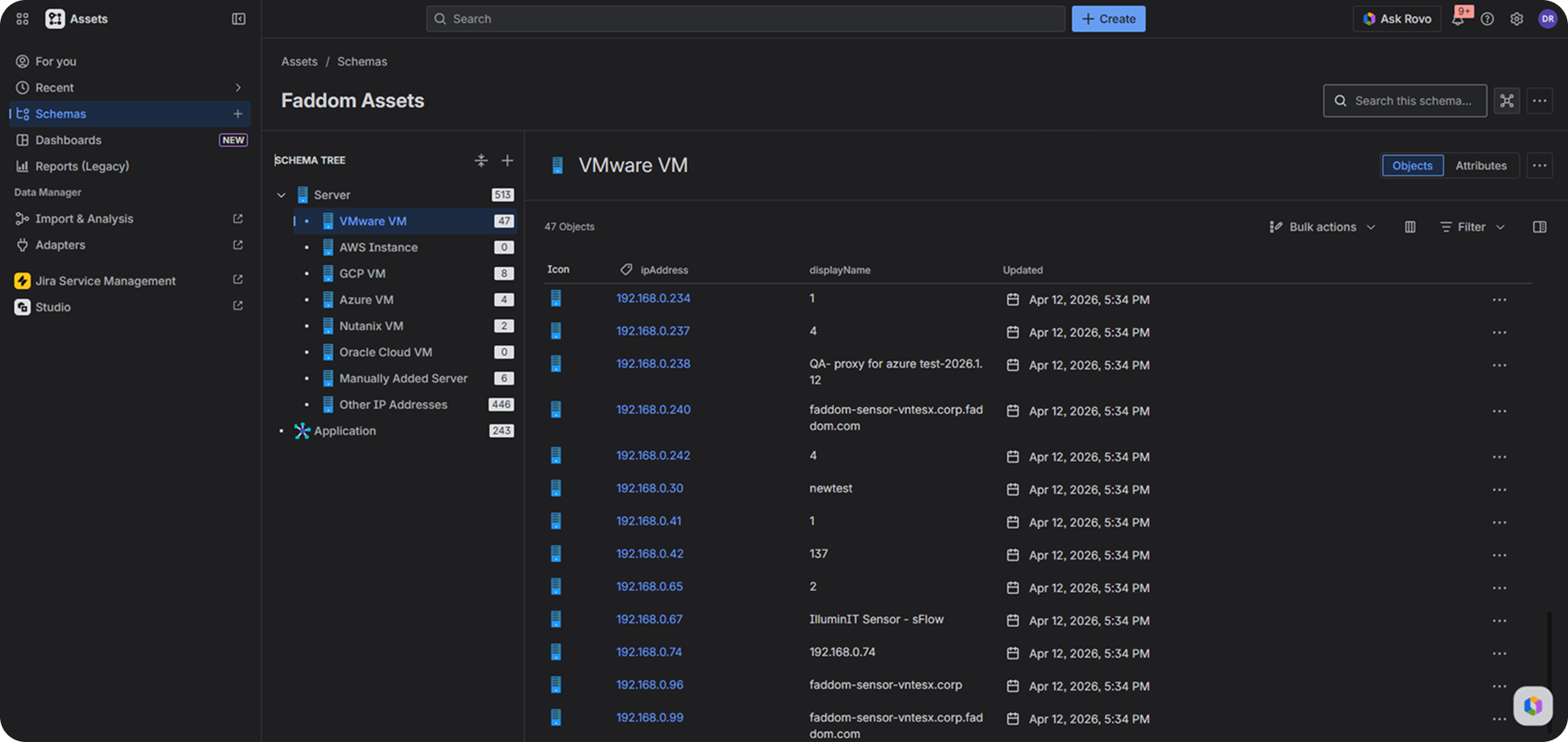Screen dimensions: 1568x742
Task: Open row actions for 192.168.0.237
Action: coord(1499,332)
